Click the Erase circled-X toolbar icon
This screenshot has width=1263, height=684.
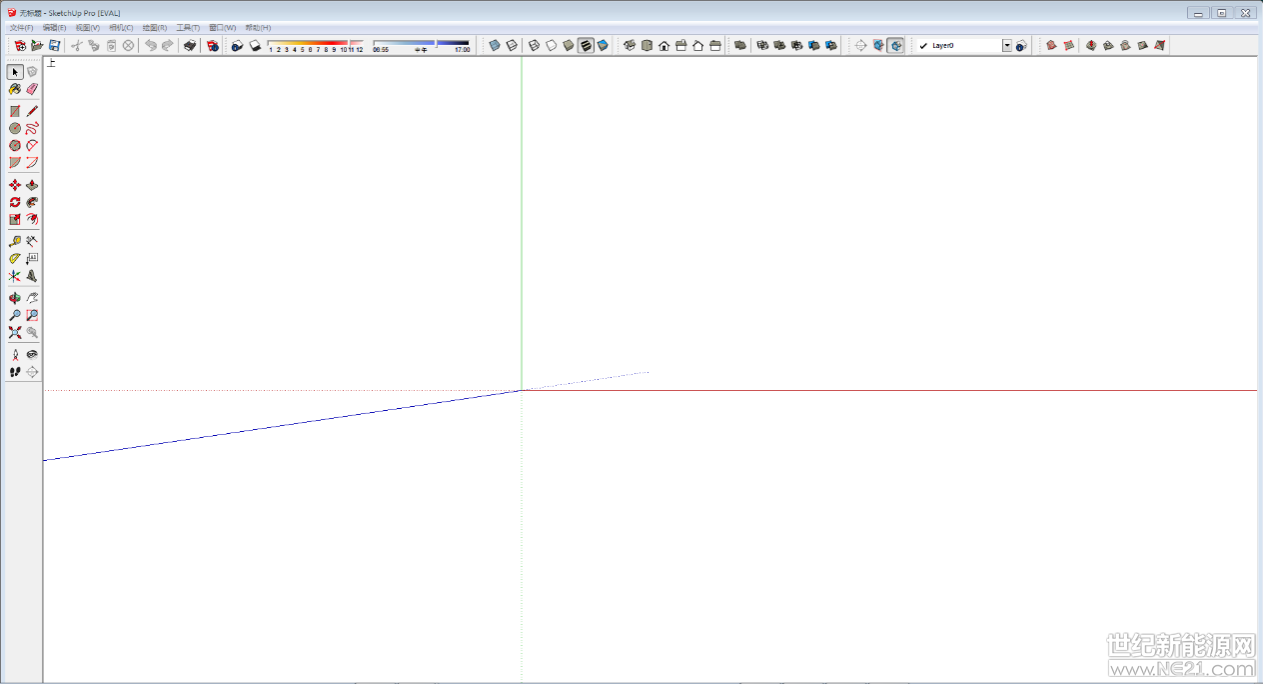point(128,45)
